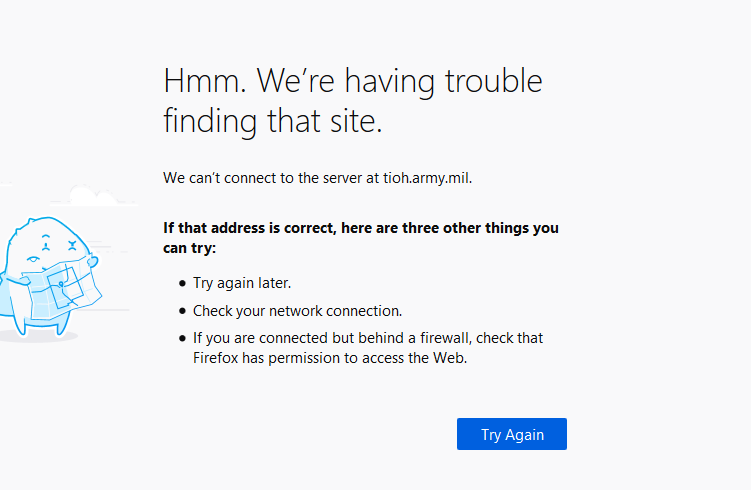Viewport: 751px width, 490px height.
Task: Click the bullet dot before 'Try again later'
Action: (x=182, y=284)
